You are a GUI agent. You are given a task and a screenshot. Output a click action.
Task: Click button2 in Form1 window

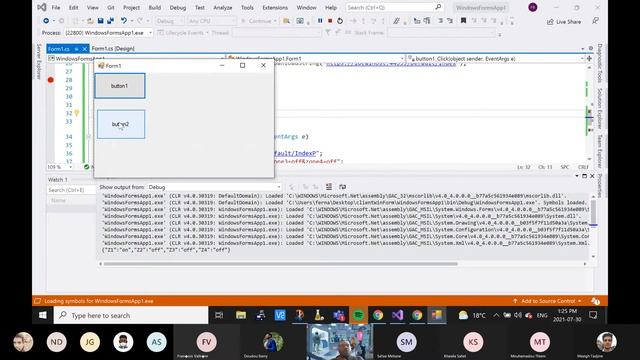coord(121,124)
